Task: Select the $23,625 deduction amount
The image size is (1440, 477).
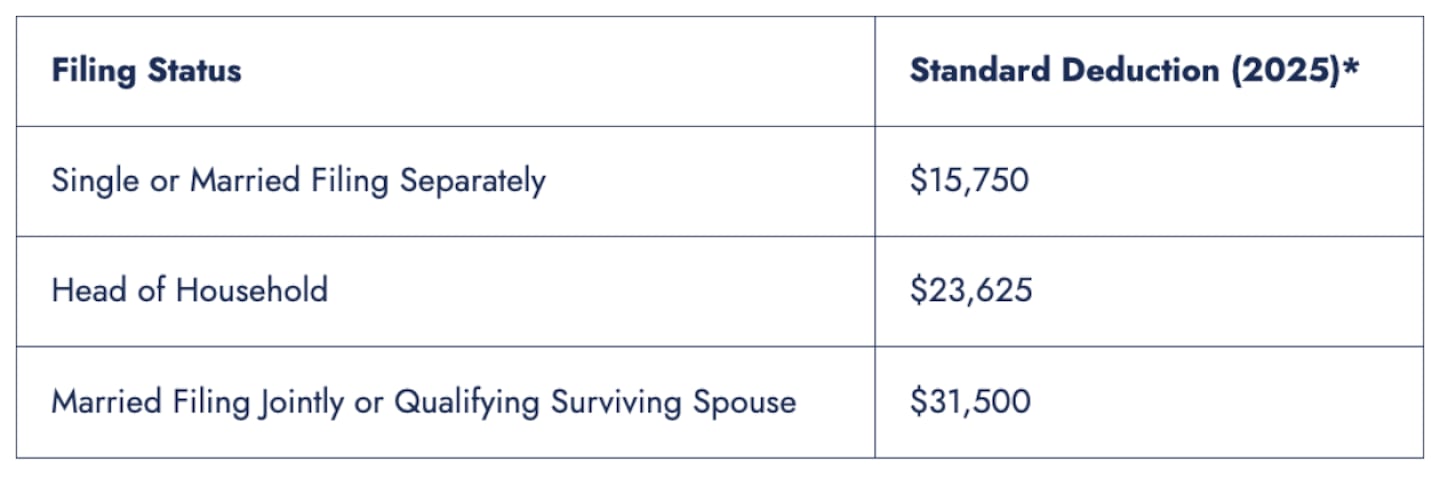Action: click(x=971, y=291)
